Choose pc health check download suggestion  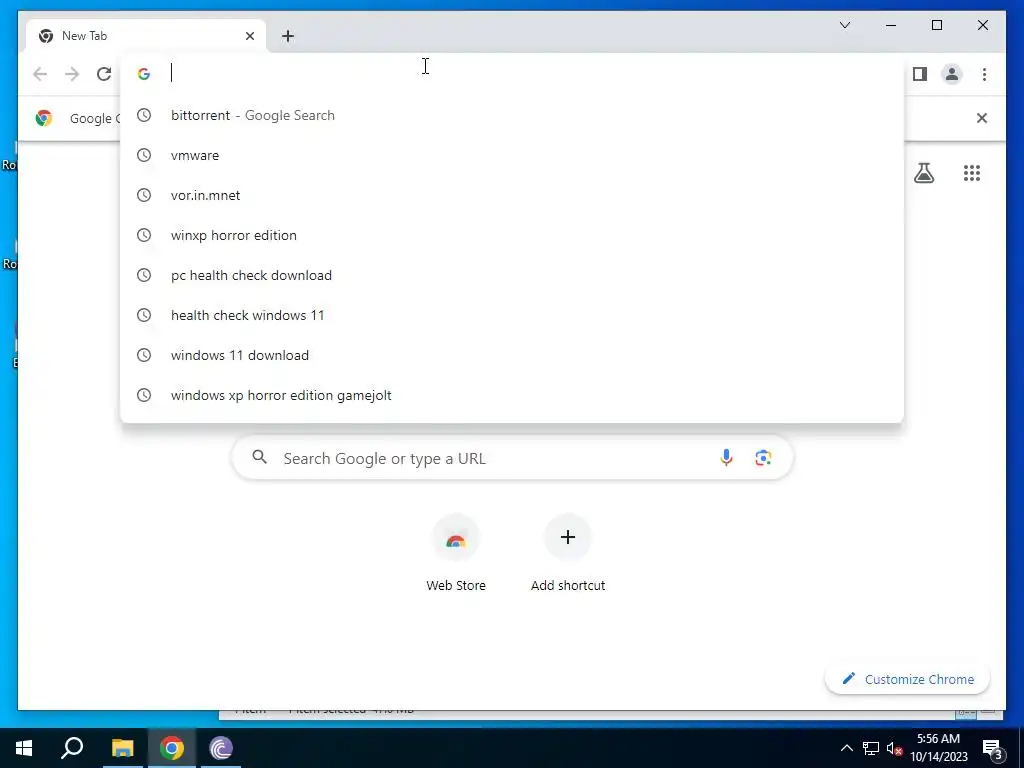click(512, 275)
